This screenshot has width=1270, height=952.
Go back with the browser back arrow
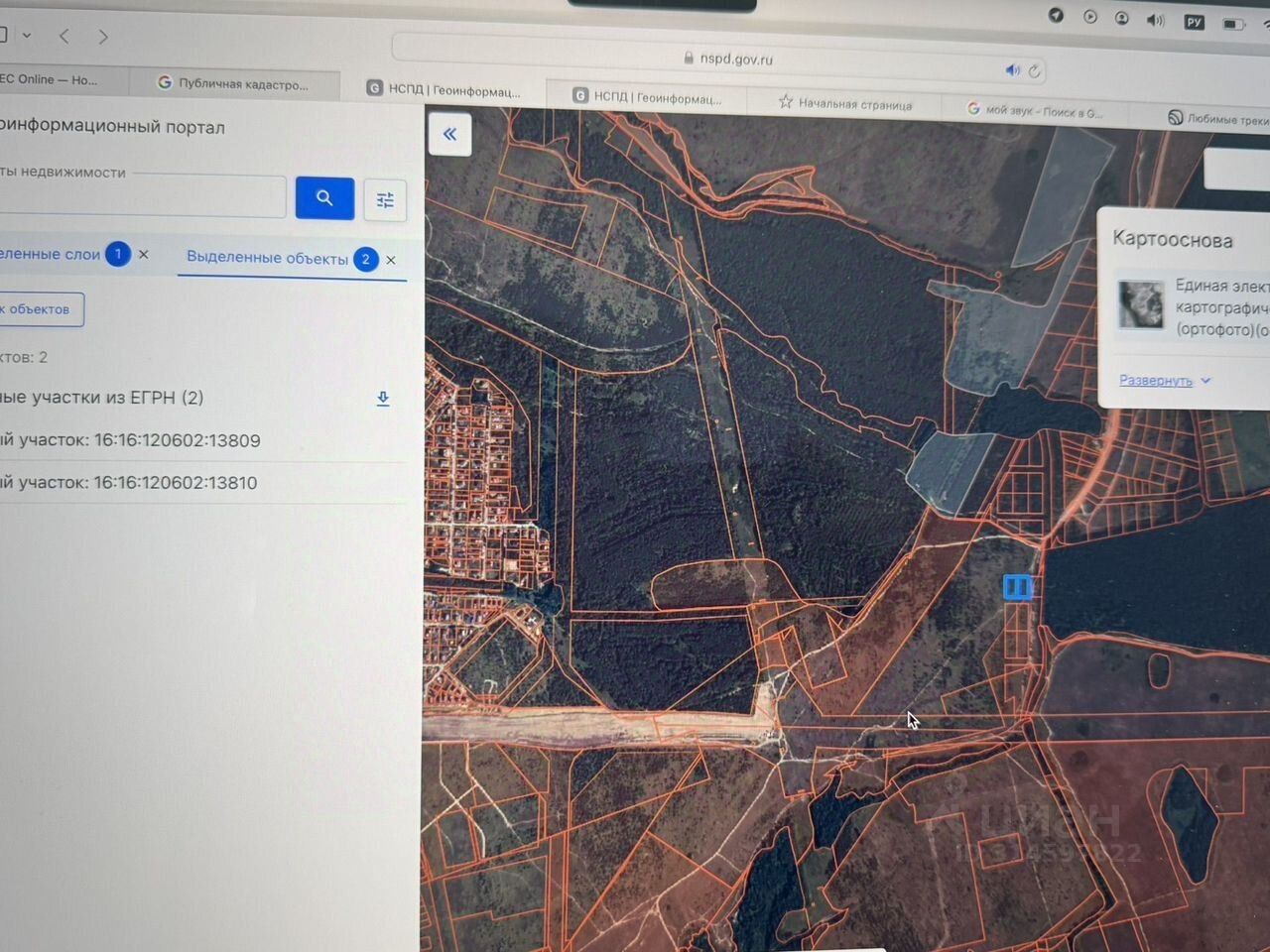pos(64,37)
